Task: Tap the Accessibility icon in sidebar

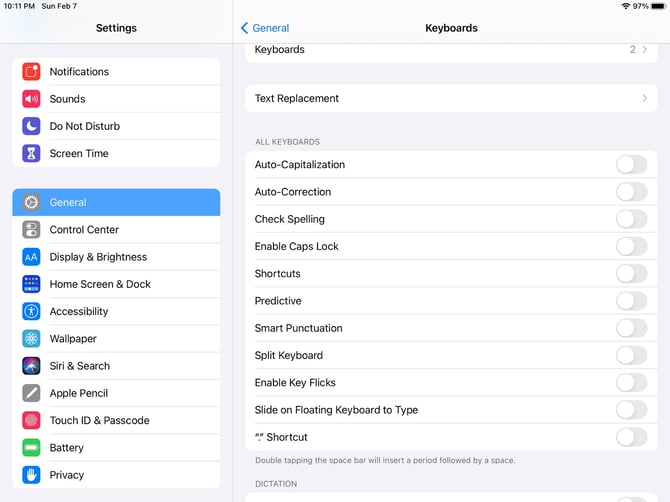Action: [31, 312]
